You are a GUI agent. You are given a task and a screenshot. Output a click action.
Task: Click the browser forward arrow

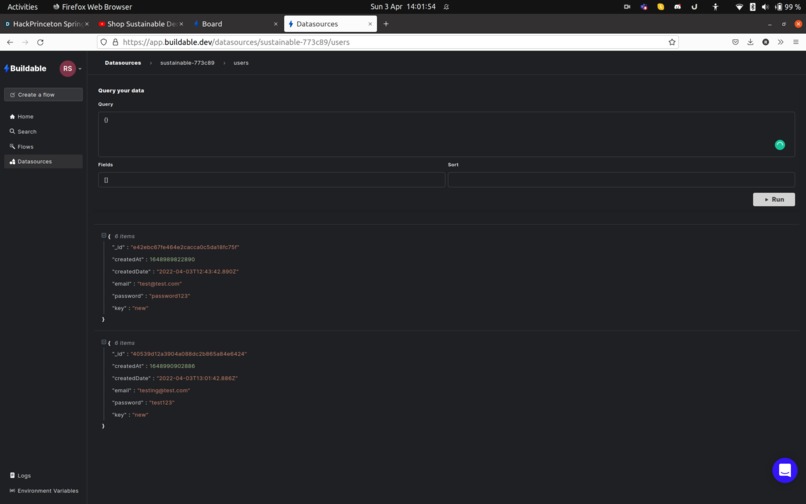click(25, 42)
